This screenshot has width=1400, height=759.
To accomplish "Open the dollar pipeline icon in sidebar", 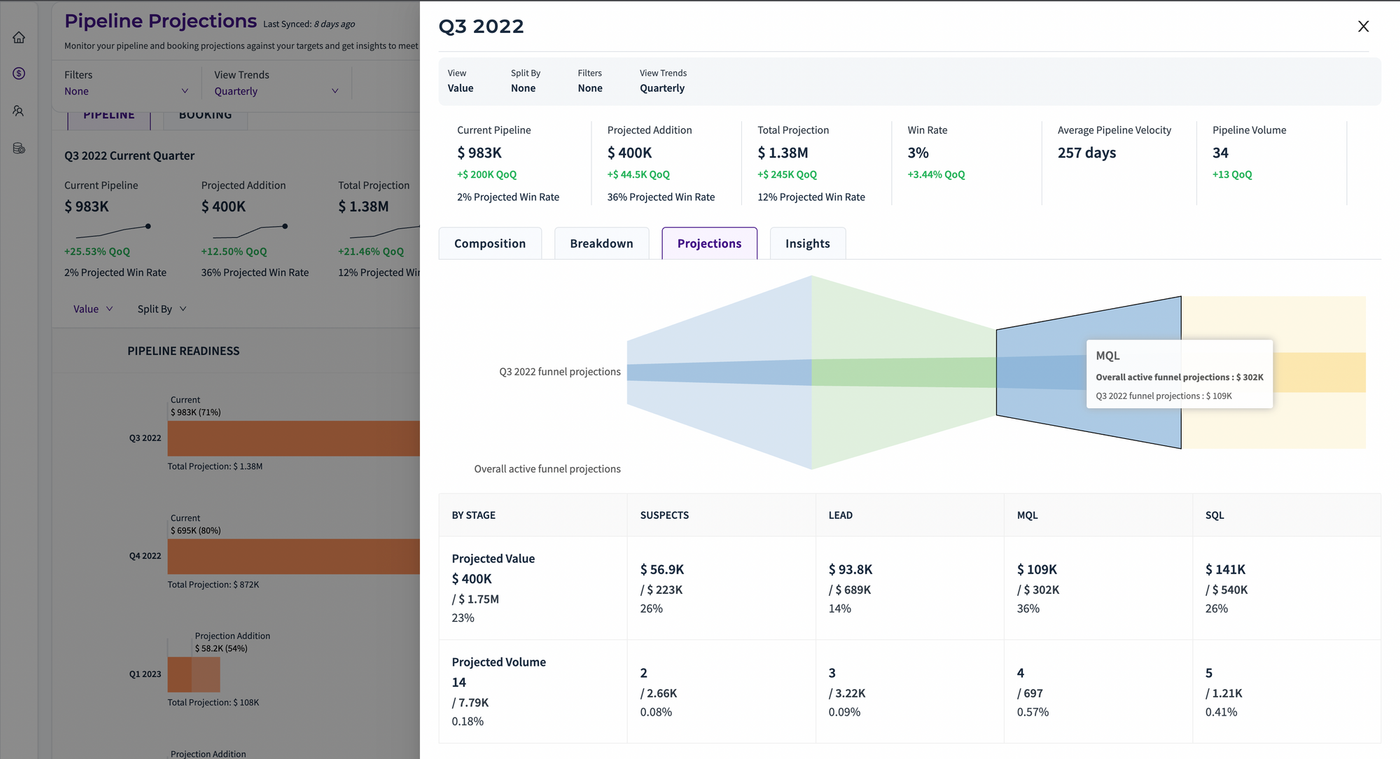I will point(18,74).
